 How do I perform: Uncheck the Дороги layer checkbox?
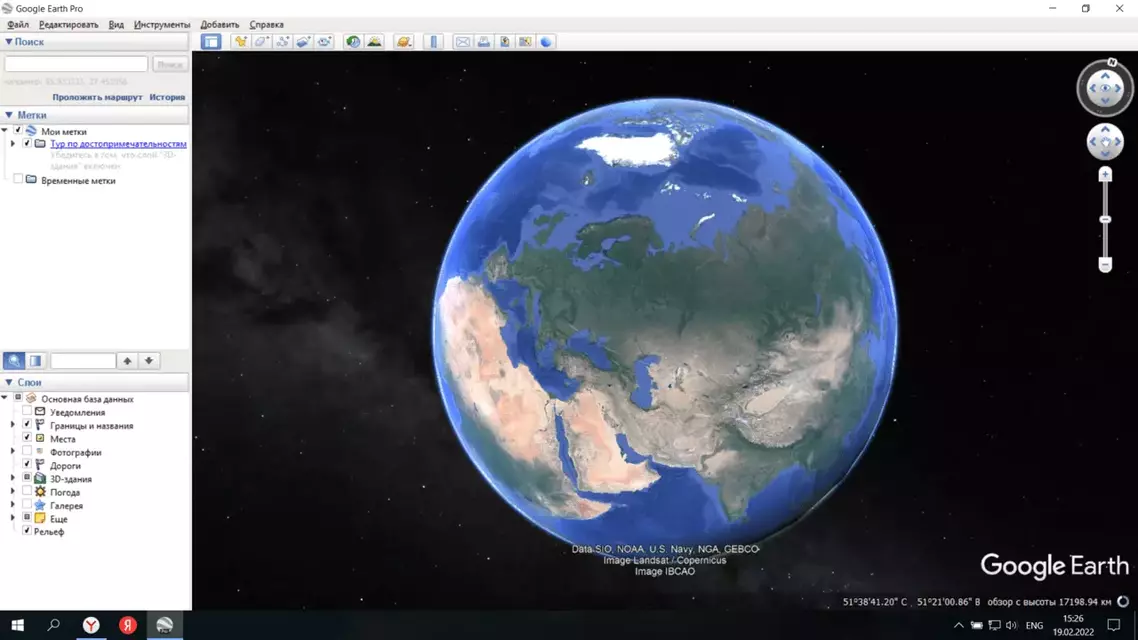(x=27, y=465)
